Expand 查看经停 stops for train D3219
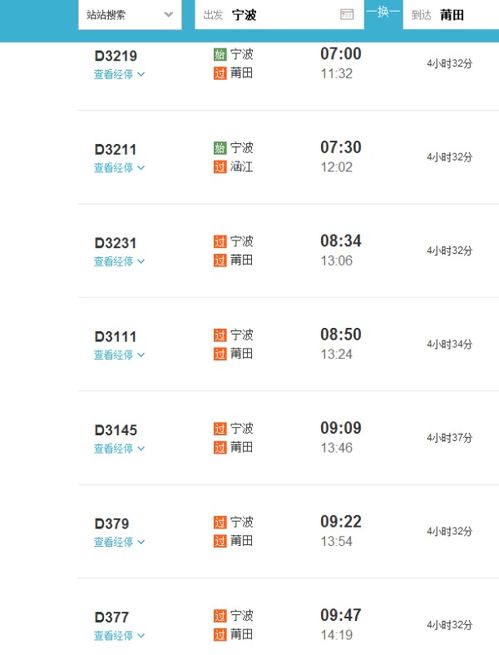 [119, 74]
